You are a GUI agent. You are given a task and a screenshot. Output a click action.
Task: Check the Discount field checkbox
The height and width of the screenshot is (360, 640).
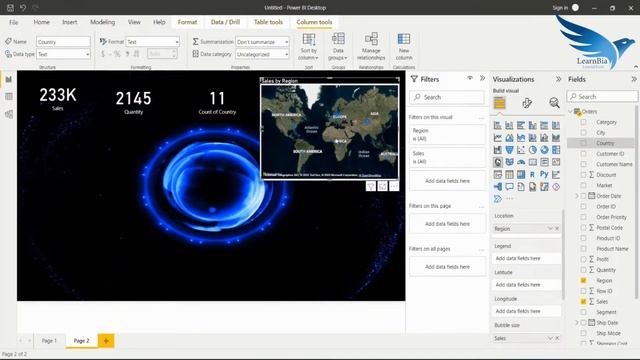583,175
